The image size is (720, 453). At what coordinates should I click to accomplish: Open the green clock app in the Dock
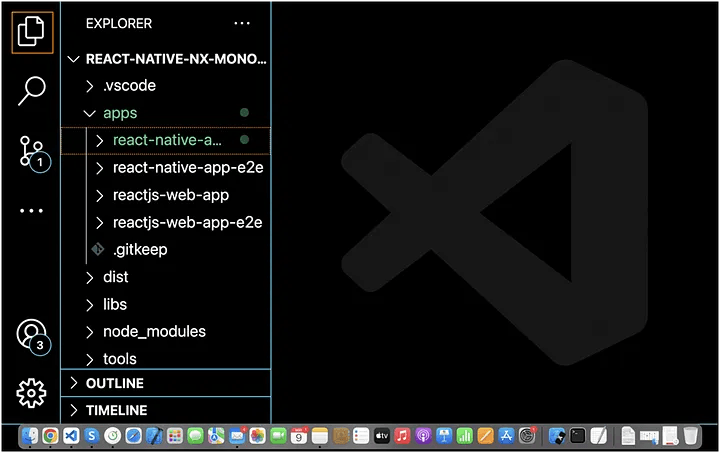pos(112,436)
